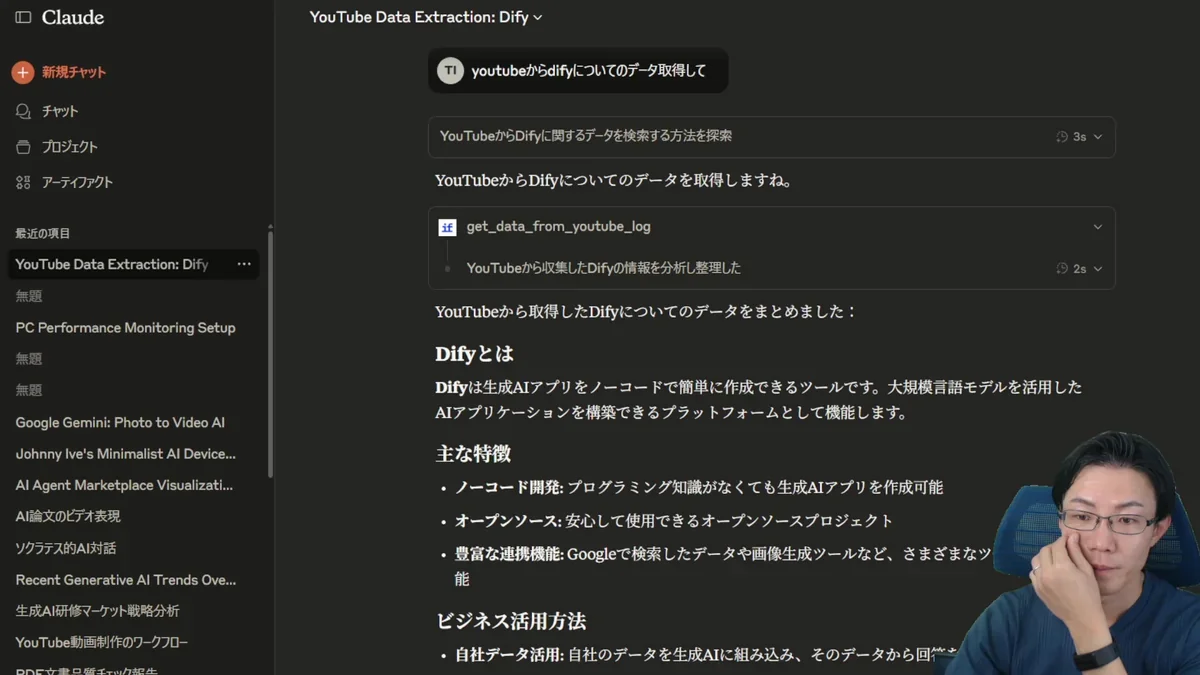Screen dimensions: 1200x675
Task: Click the Claude logo text
Action: coord(73,18)
